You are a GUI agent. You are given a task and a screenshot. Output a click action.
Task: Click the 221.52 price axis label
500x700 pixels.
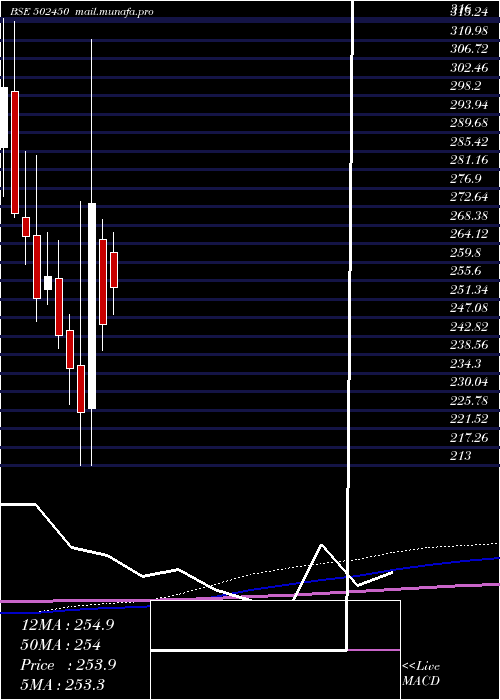point(469,419)
